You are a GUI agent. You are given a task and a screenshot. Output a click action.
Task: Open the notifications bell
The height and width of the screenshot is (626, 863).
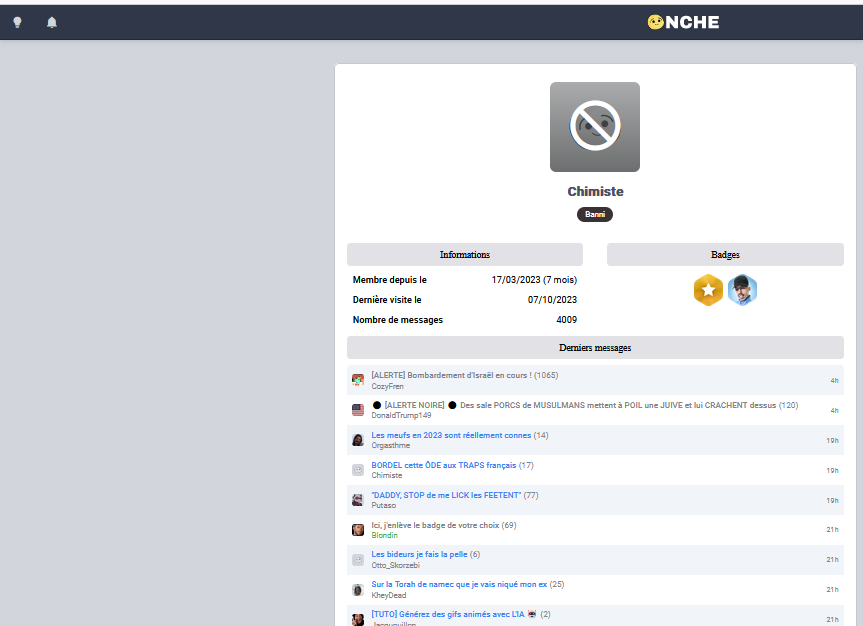(x=52, y=22)
